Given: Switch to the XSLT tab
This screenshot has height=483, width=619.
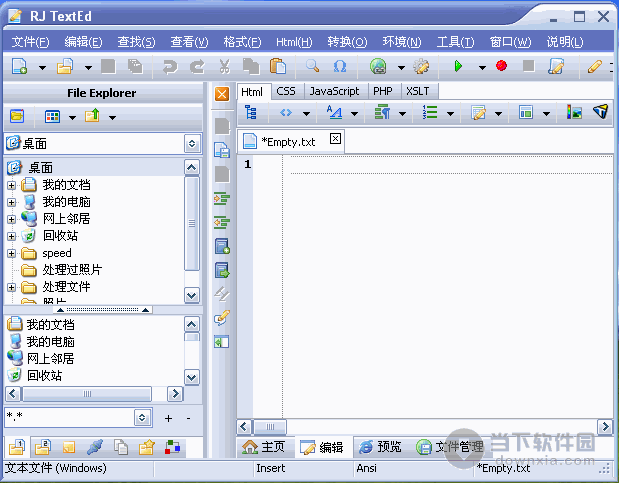Looking at the screenshot, I should click(418, 91).
